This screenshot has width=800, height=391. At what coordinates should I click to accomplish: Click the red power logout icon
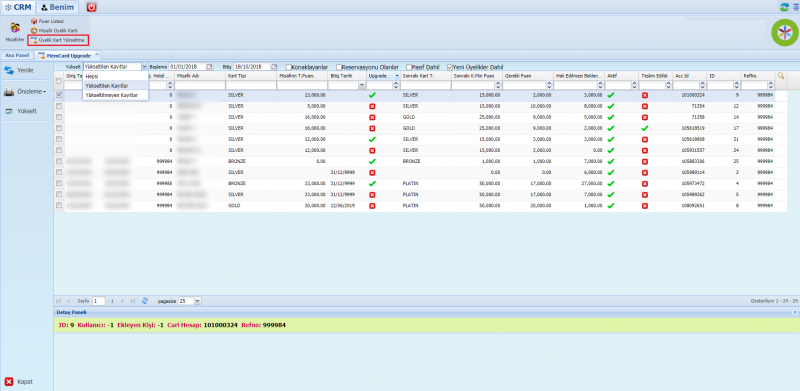coord(92,7)
